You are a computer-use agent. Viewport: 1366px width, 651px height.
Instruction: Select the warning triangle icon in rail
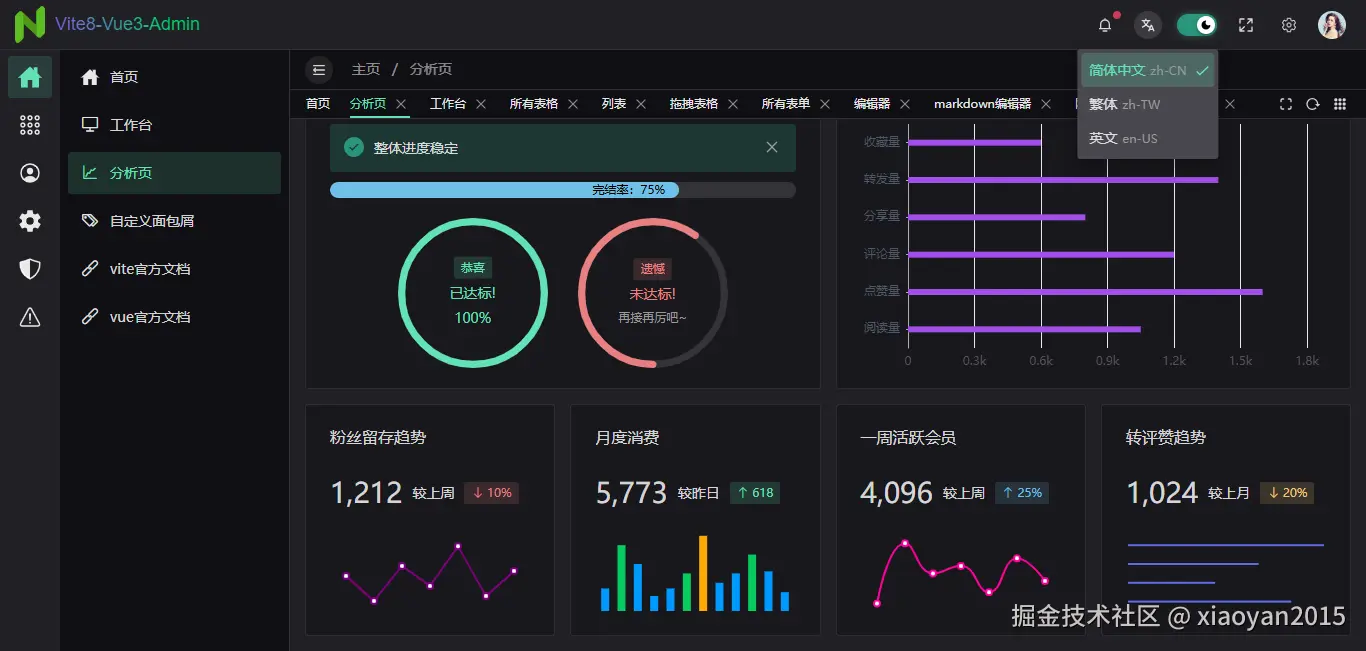pyautogui.click(x=30, y=317)
